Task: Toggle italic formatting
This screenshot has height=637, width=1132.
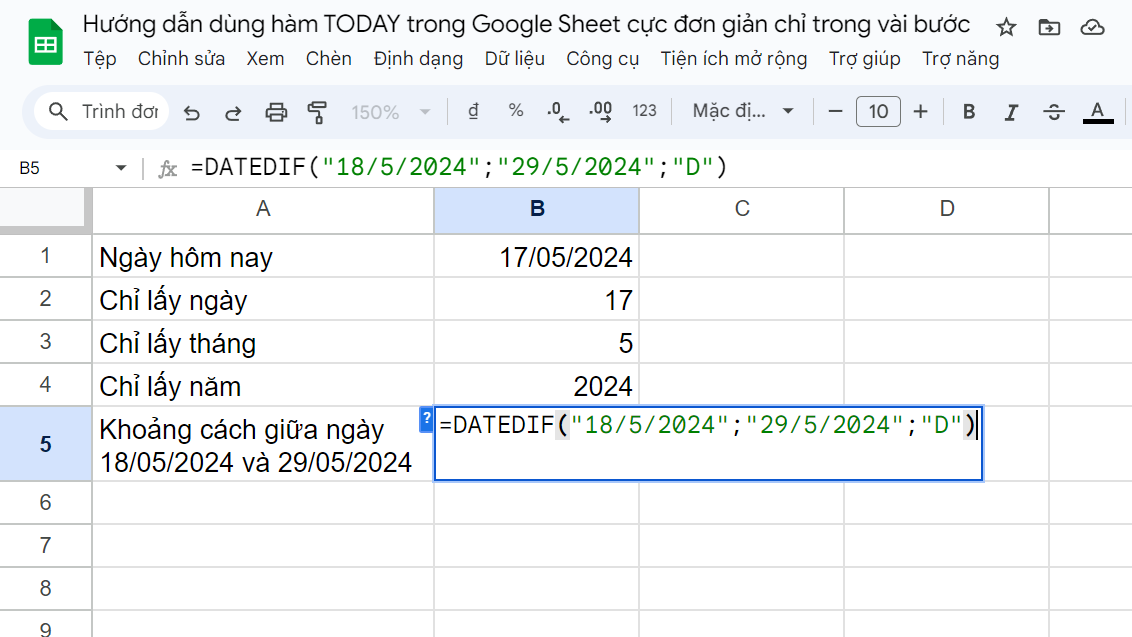Action: click(x=1011, y=111)
